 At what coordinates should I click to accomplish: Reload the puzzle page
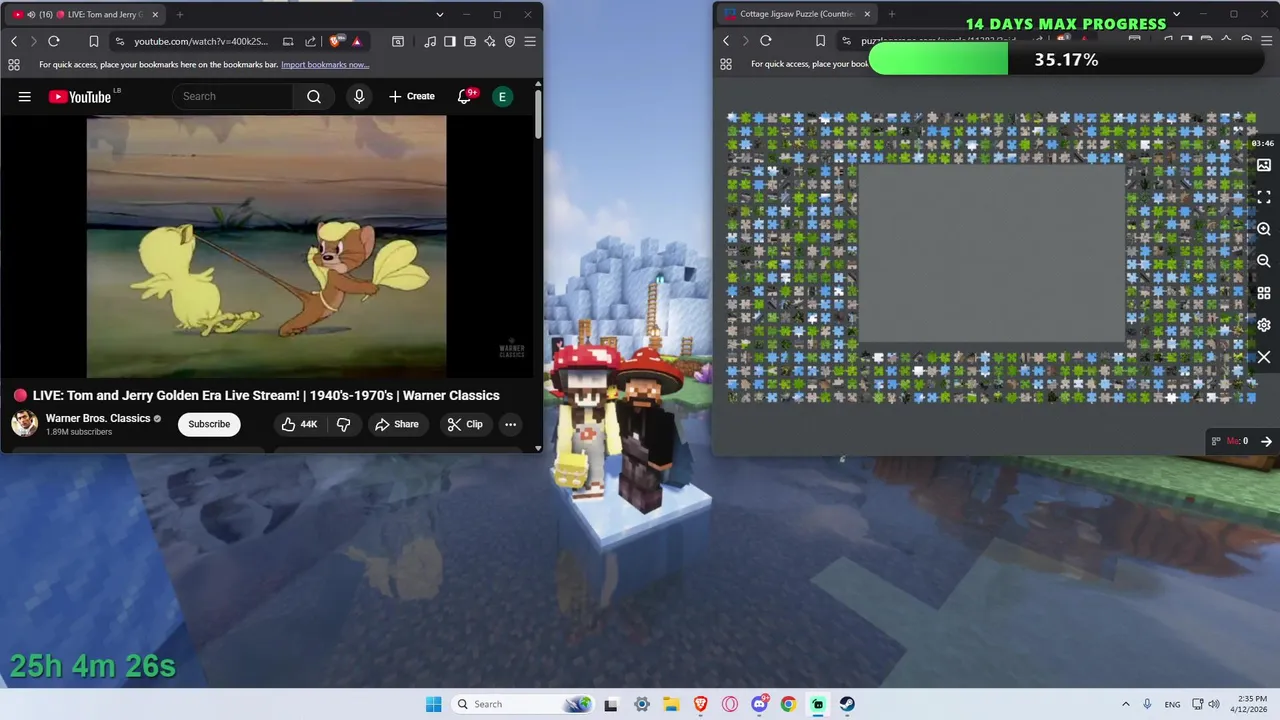tap(766, 41)
